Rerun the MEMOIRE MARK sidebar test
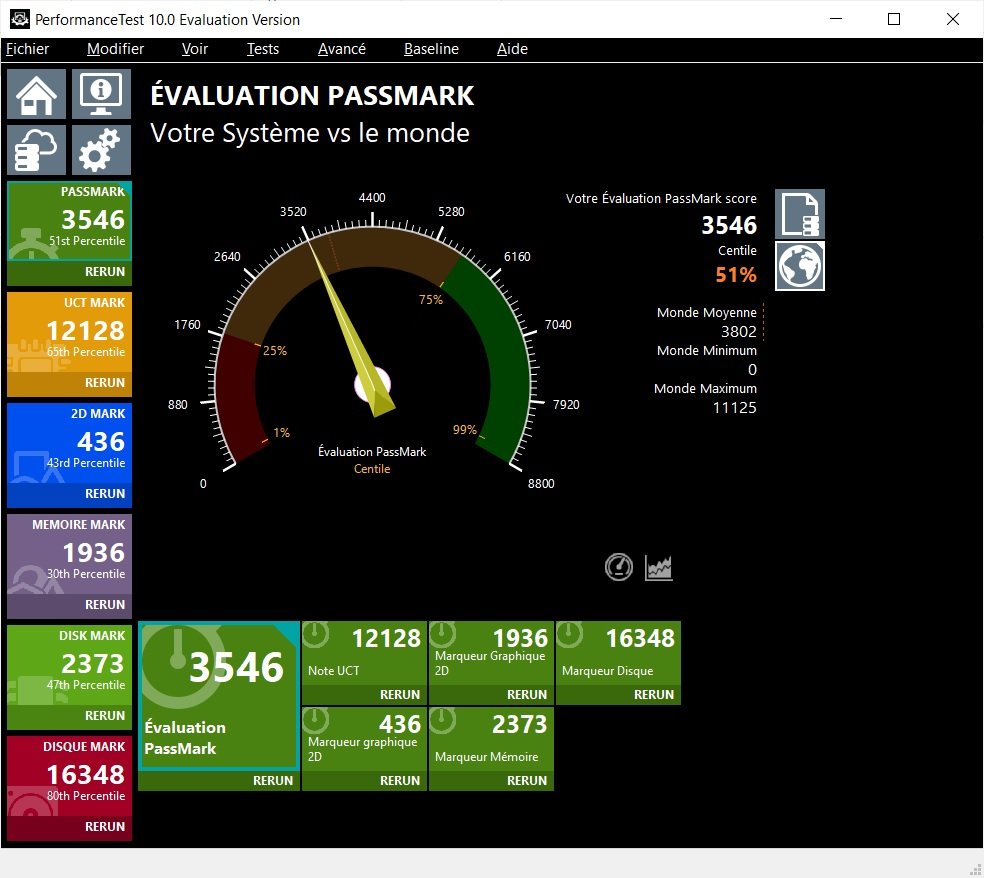Viewport: 984px width, 878px height. [x=105, y=605]
